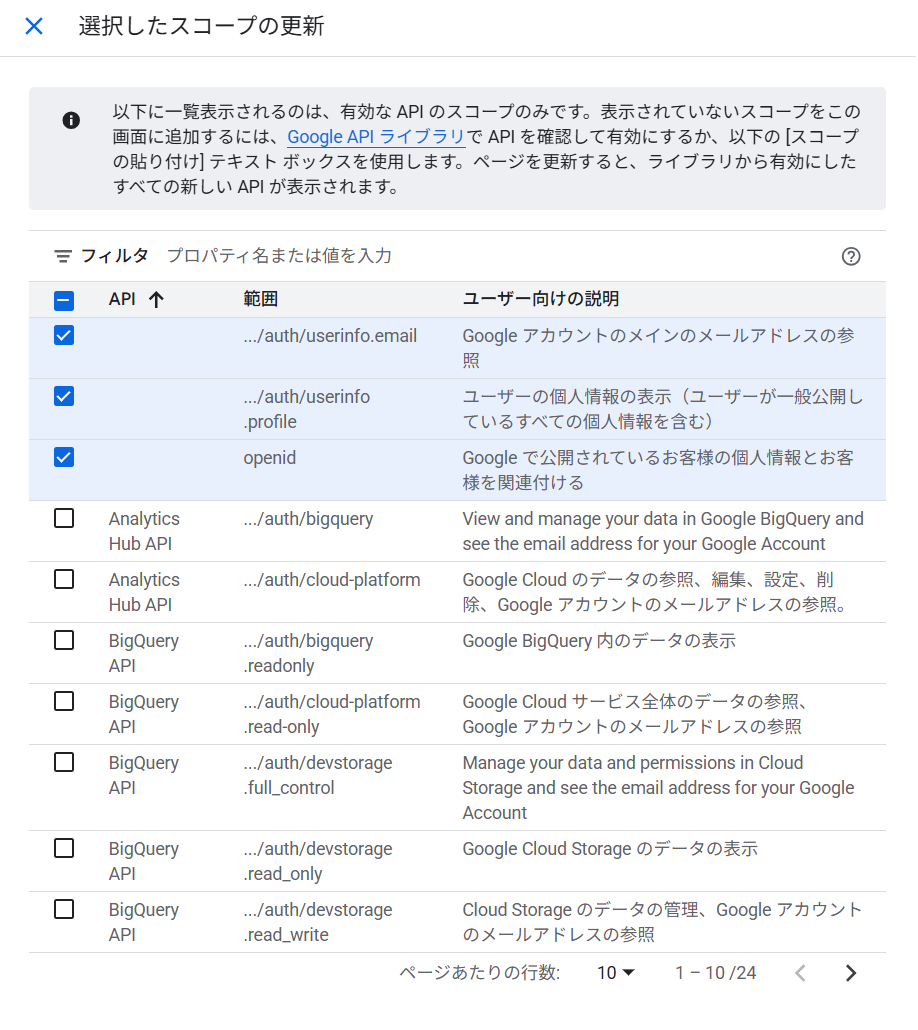Open the Google API ライブラリ link
Image resolution: width=918 pixels, height=1030 pixels.
pos(376,137)
